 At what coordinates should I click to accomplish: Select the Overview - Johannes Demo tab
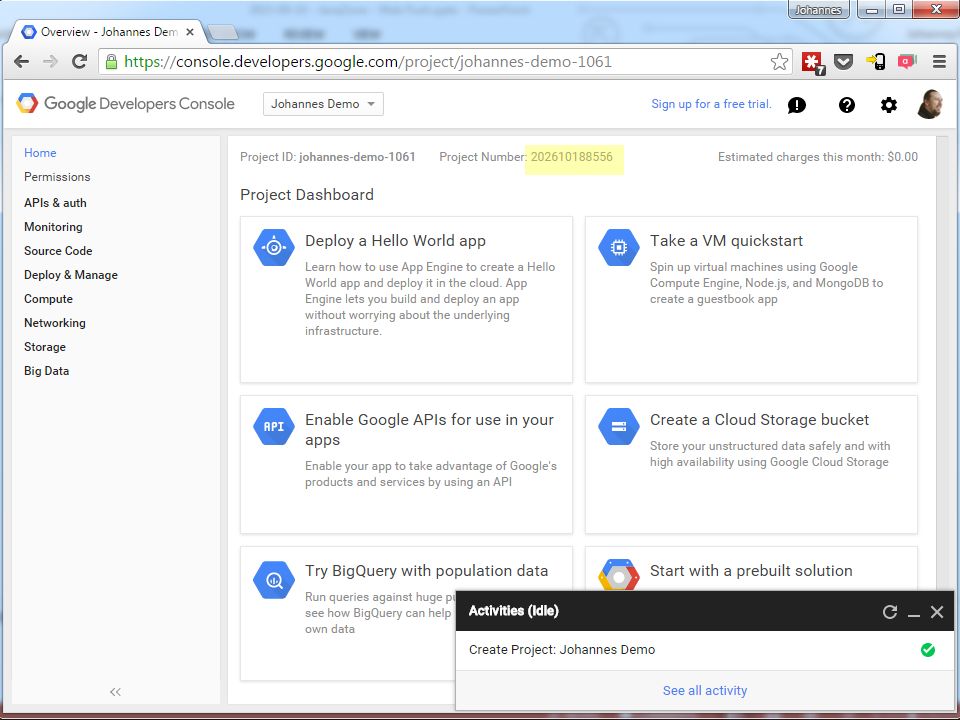pyautogui.click(x=108, y=32)
